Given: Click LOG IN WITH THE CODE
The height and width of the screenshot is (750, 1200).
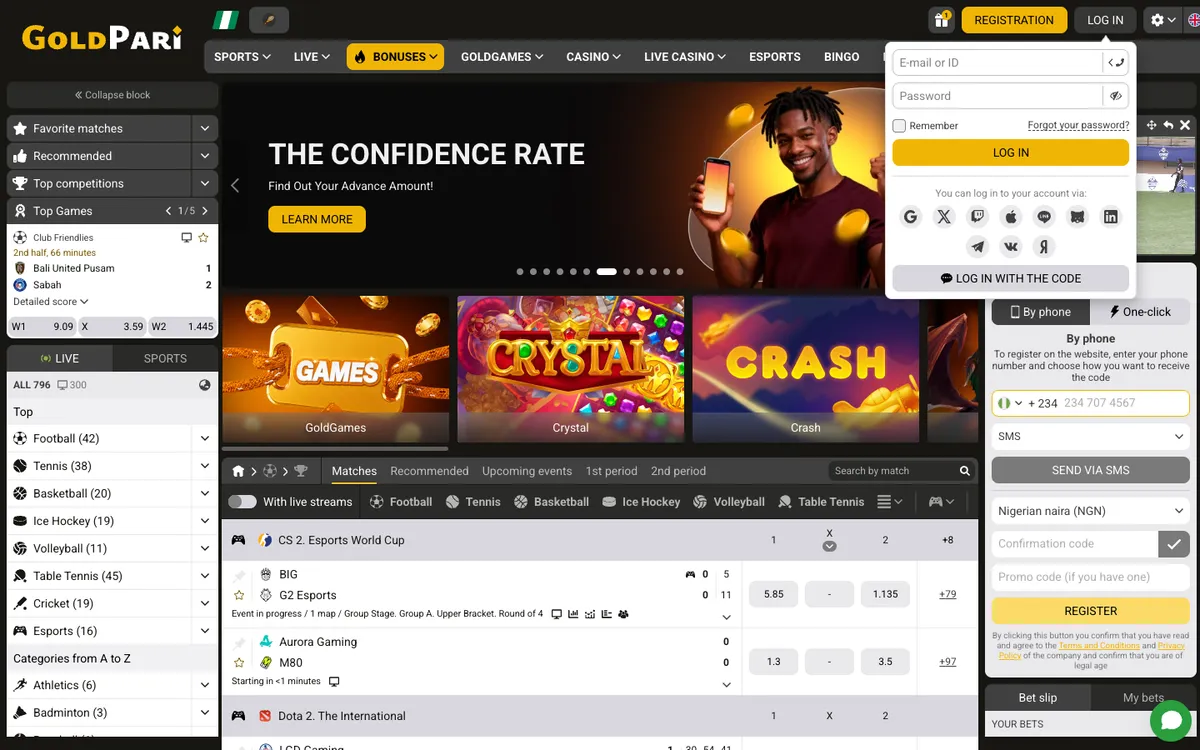Looking at the screenshot, I should 1011,279.
